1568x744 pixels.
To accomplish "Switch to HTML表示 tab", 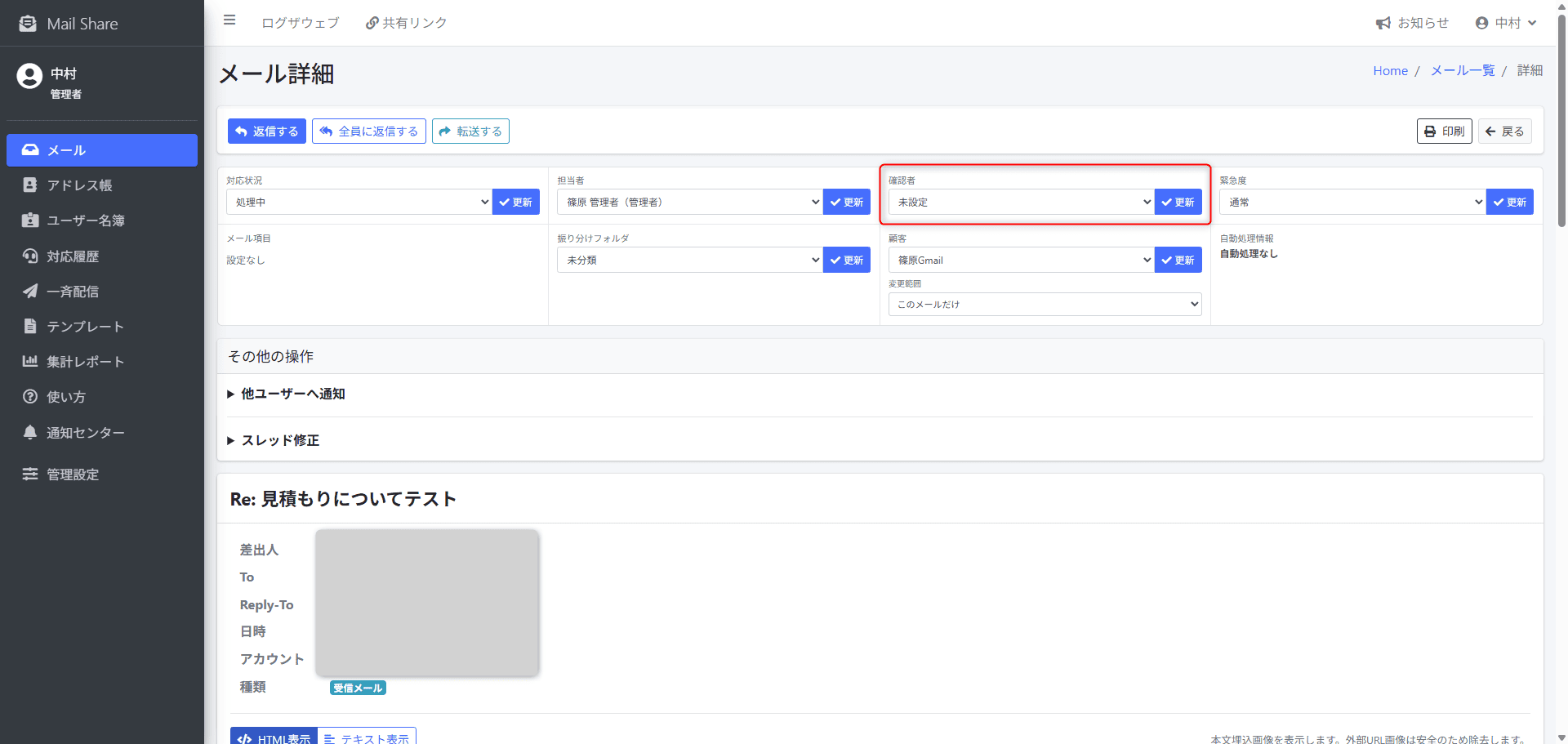I will [274, 736].
